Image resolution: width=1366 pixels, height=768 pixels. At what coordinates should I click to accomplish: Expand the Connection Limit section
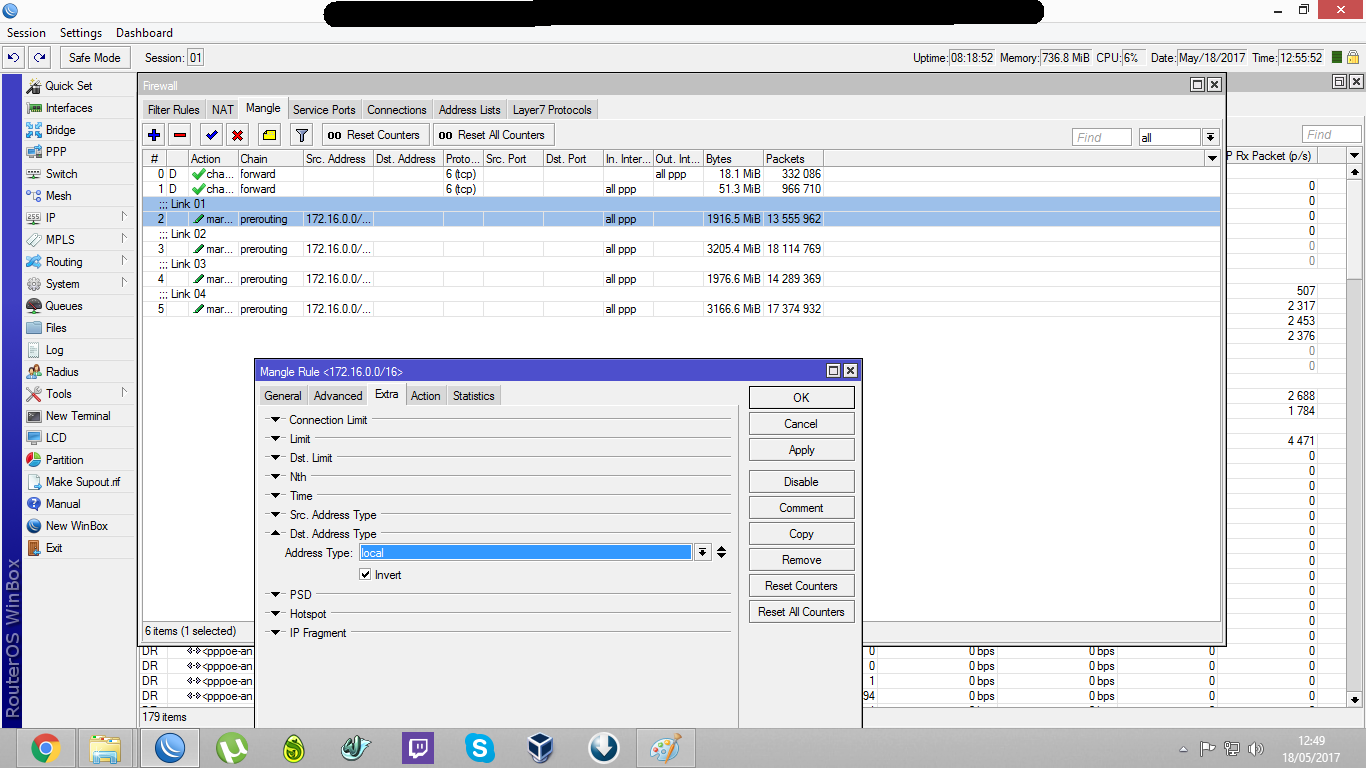pos(275,420)
